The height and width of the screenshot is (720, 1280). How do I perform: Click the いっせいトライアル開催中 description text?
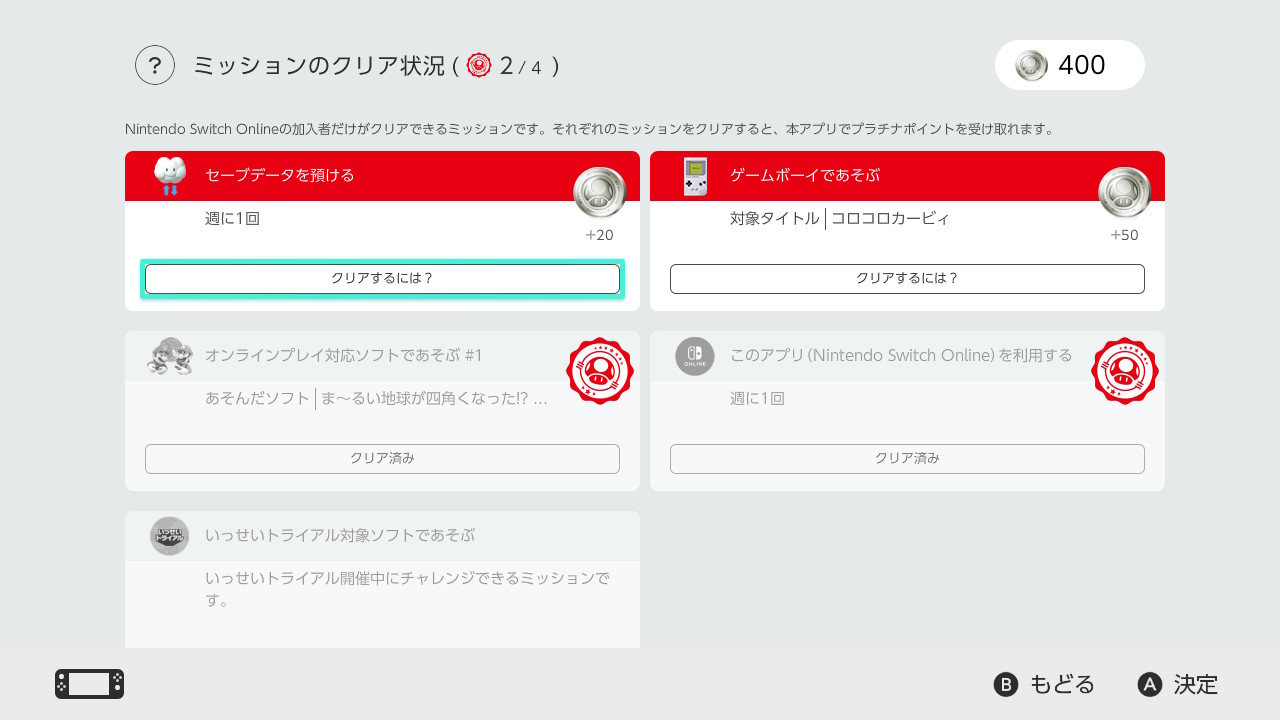(x=407, y=589)
